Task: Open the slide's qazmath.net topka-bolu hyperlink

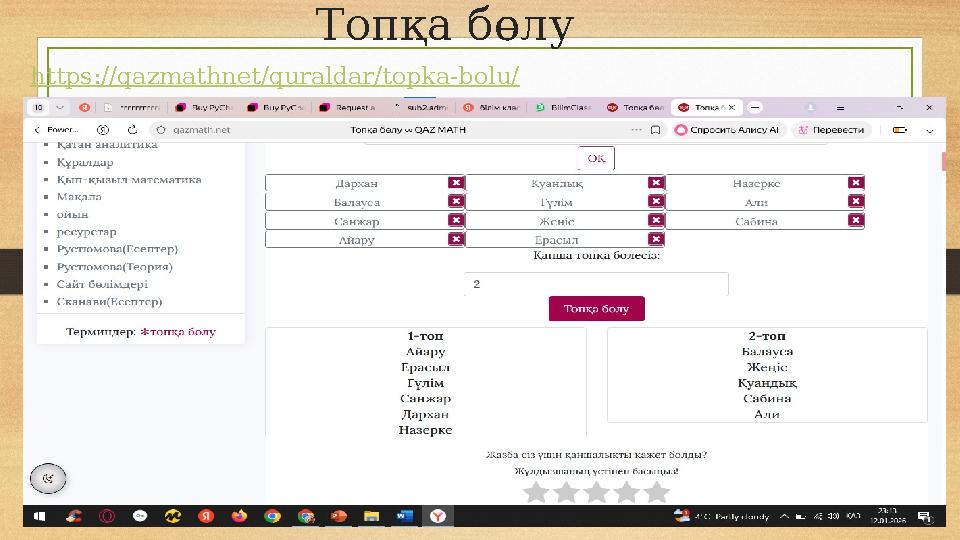Action: pyautogui.click(x=276, y=76)
